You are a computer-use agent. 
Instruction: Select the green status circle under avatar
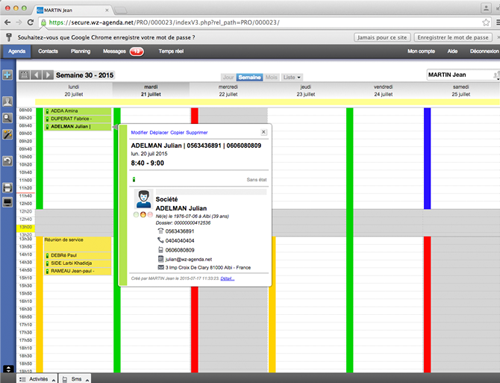[136, 215]
